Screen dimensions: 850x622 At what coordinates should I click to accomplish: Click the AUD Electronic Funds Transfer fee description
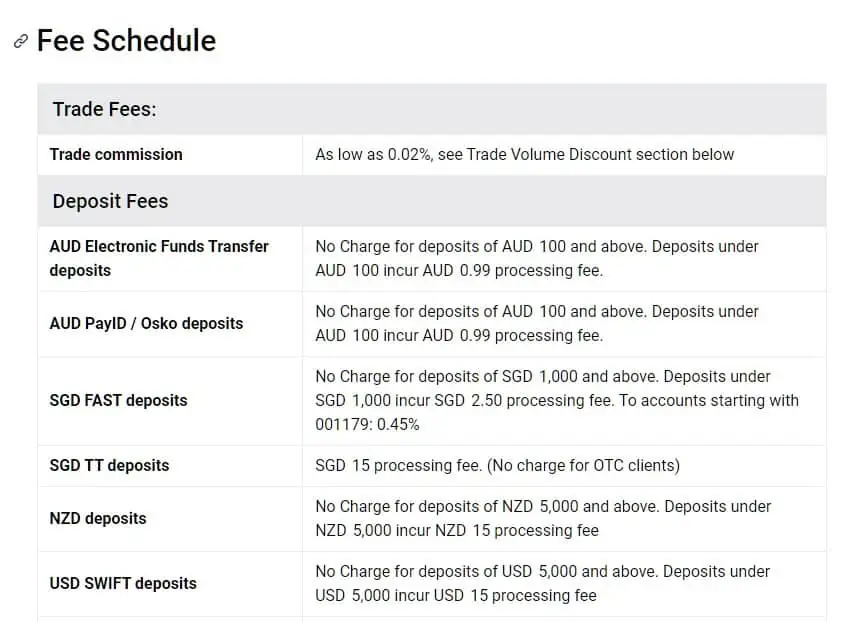coord(537,258)
